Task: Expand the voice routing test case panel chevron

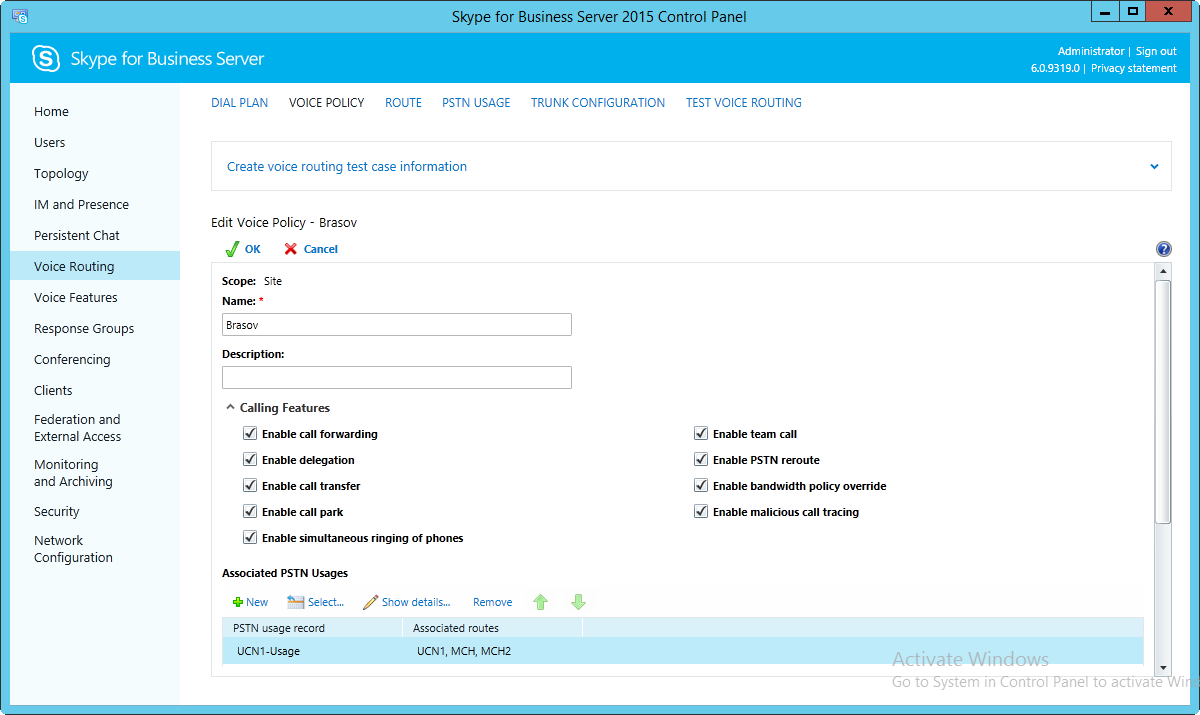Action: 1154,167
